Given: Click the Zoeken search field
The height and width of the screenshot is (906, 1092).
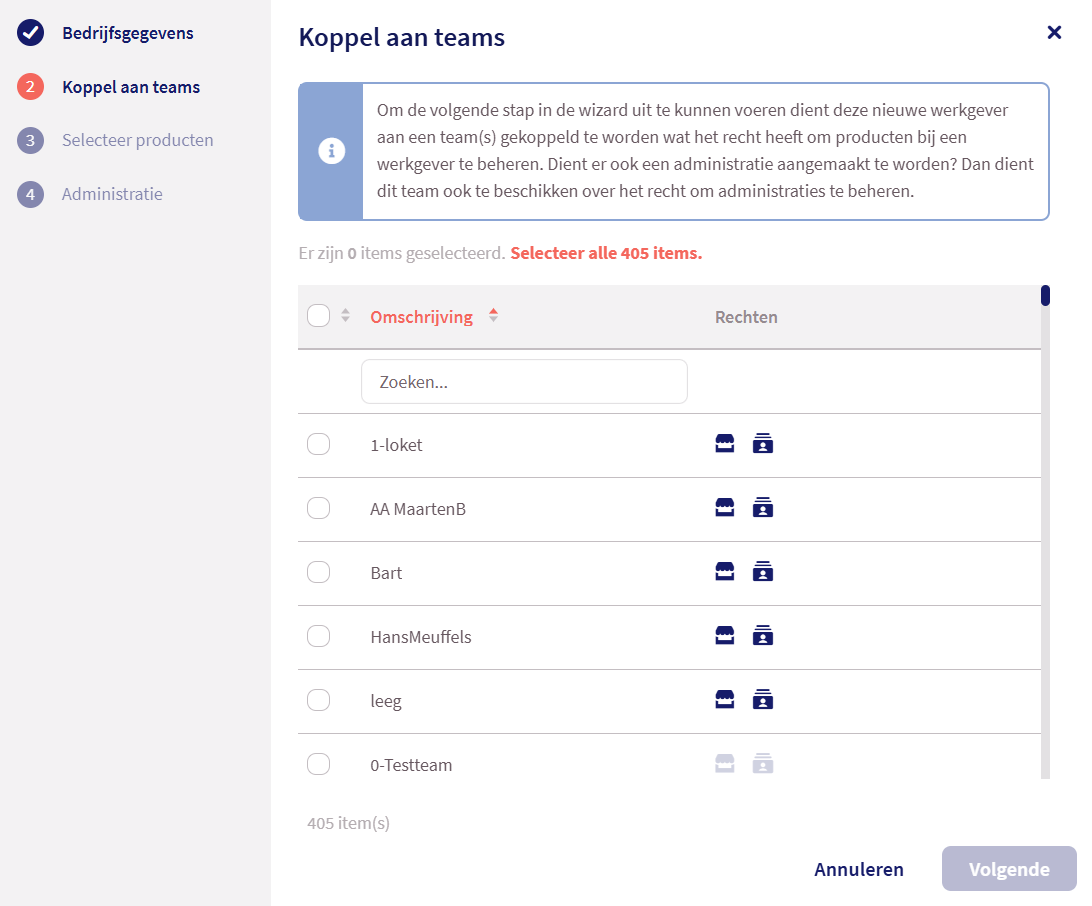Looking at the screenshot, I should pos(524,382).
